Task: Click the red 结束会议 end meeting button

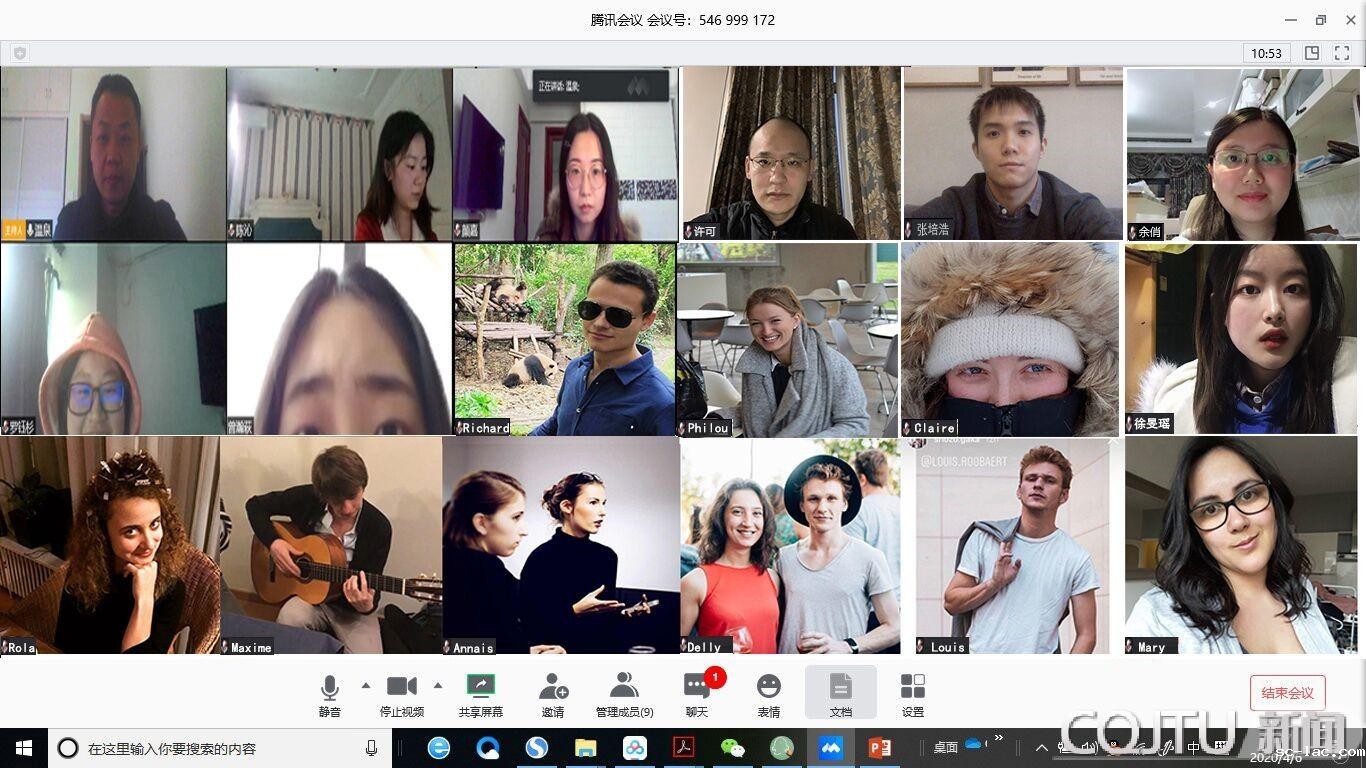Action: point(1287,693)
